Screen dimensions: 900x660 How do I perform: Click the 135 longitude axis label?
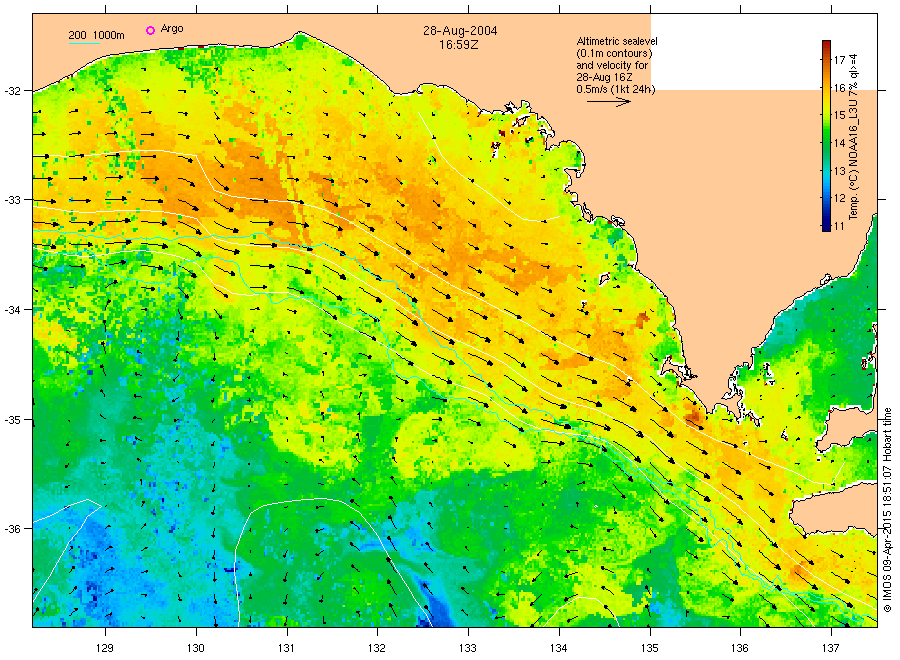(650, 648)
